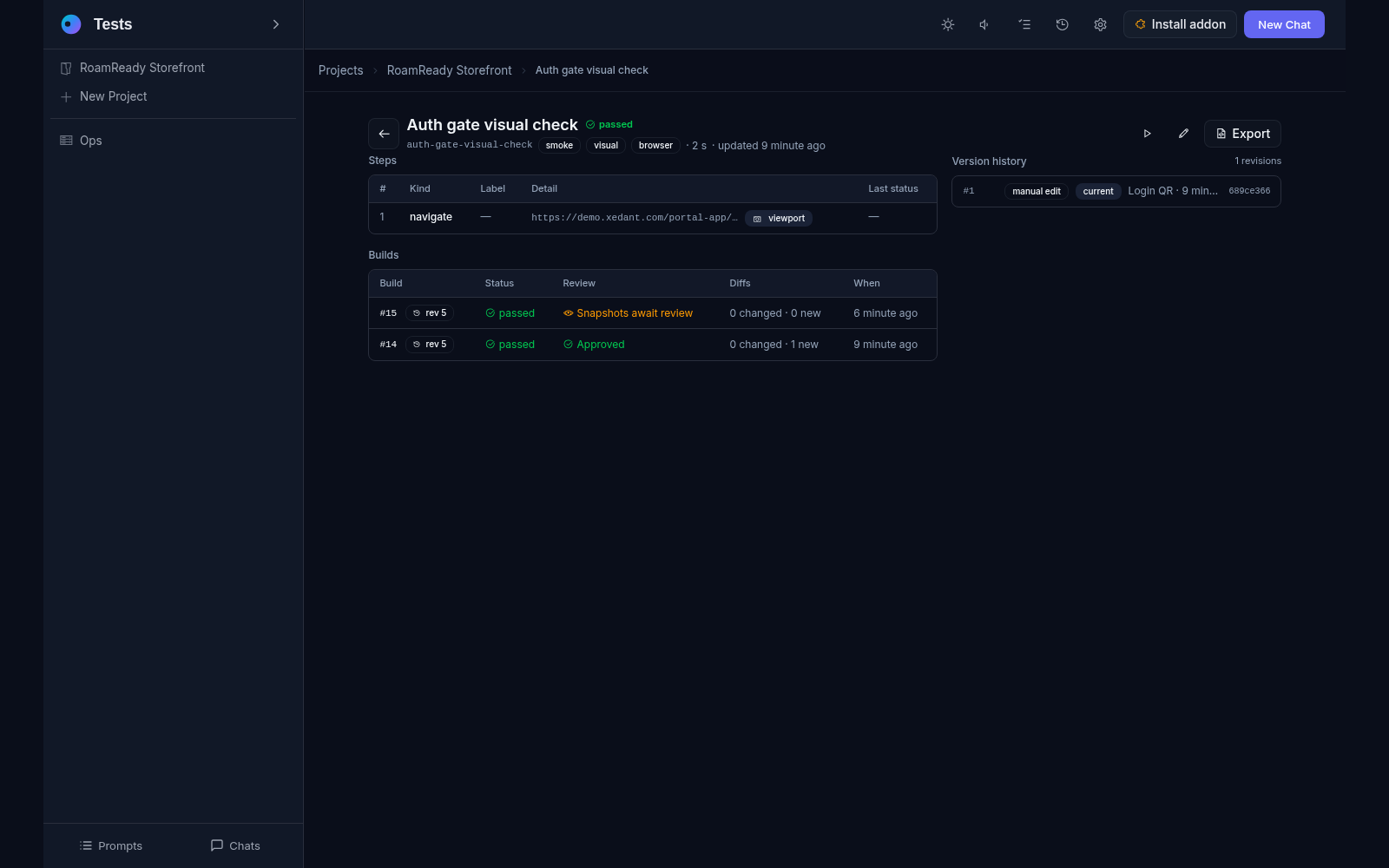Open build #14 row
This screenshot has height=868, width=1389.
[x=653, y=345]
